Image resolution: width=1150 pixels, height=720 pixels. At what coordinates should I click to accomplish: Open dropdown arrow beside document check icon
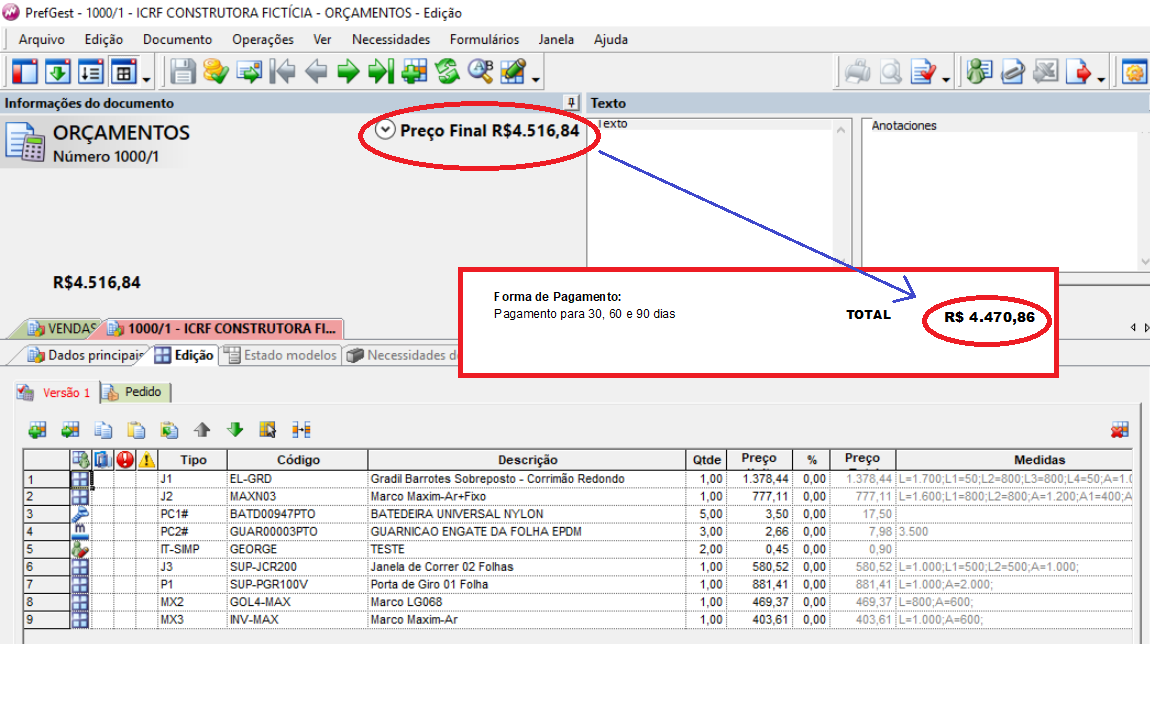coord(945,78)
